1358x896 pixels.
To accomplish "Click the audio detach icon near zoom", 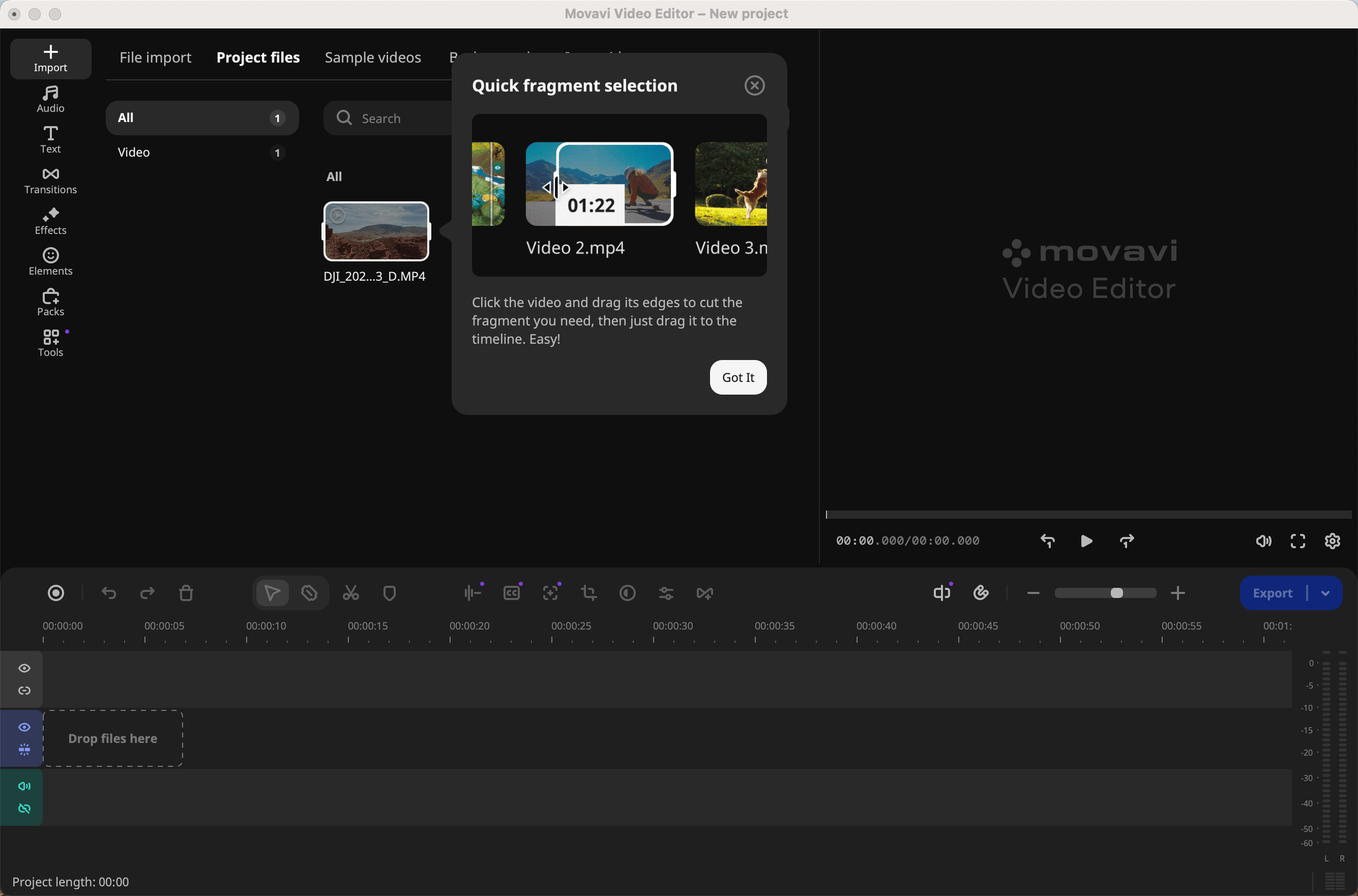I will (942, 593).
